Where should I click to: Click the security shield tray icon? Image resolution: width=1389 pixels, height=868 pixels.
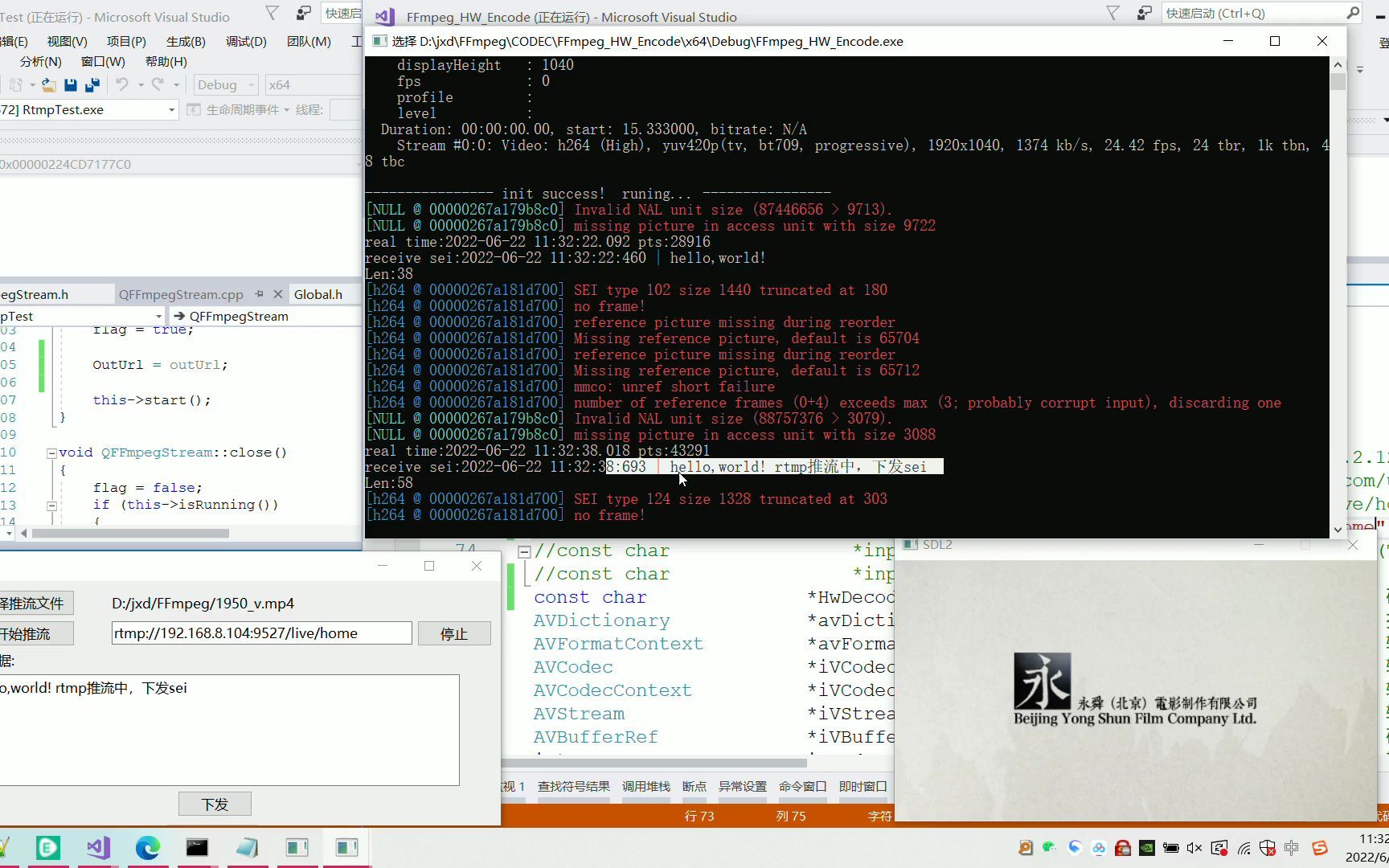[1268, 847]
